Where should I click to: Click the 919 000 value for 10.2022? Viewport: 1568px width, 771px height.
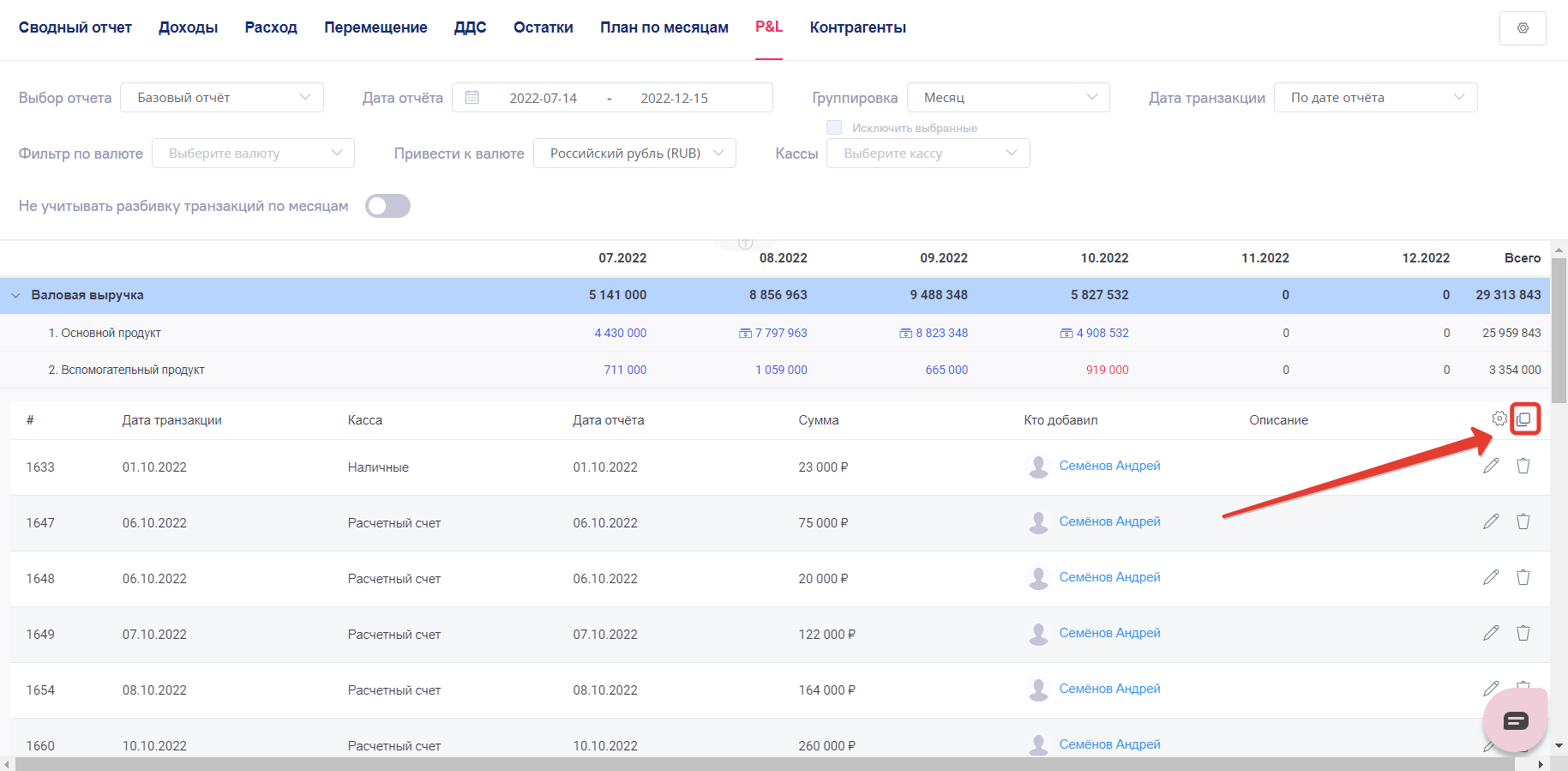(1107, 370)
